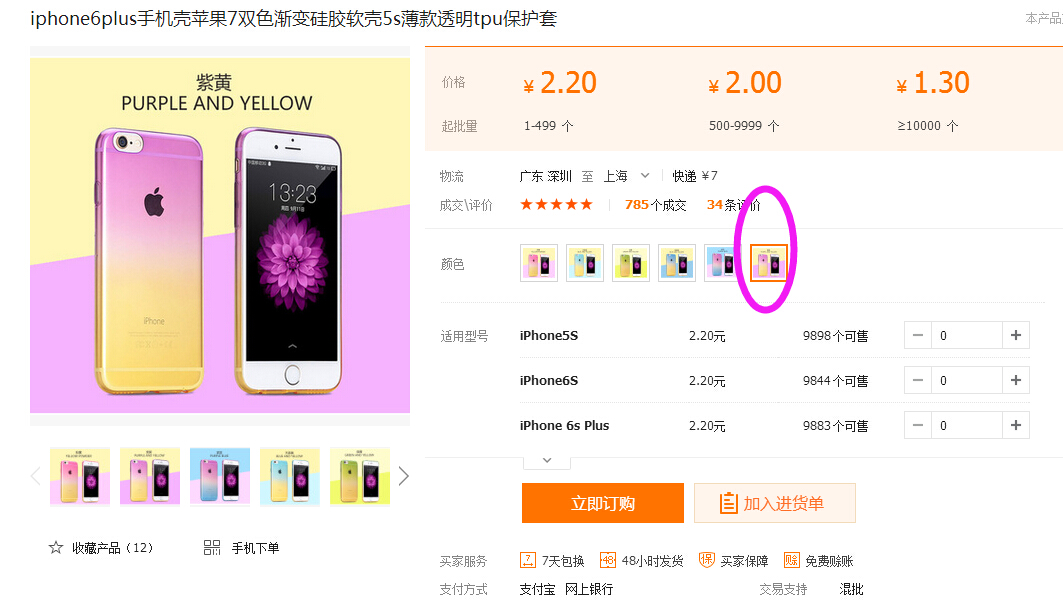Expand more models with the down chevron
Image resolution: width=1063 pixels, height=609 pixels.
tap(547, 461)
